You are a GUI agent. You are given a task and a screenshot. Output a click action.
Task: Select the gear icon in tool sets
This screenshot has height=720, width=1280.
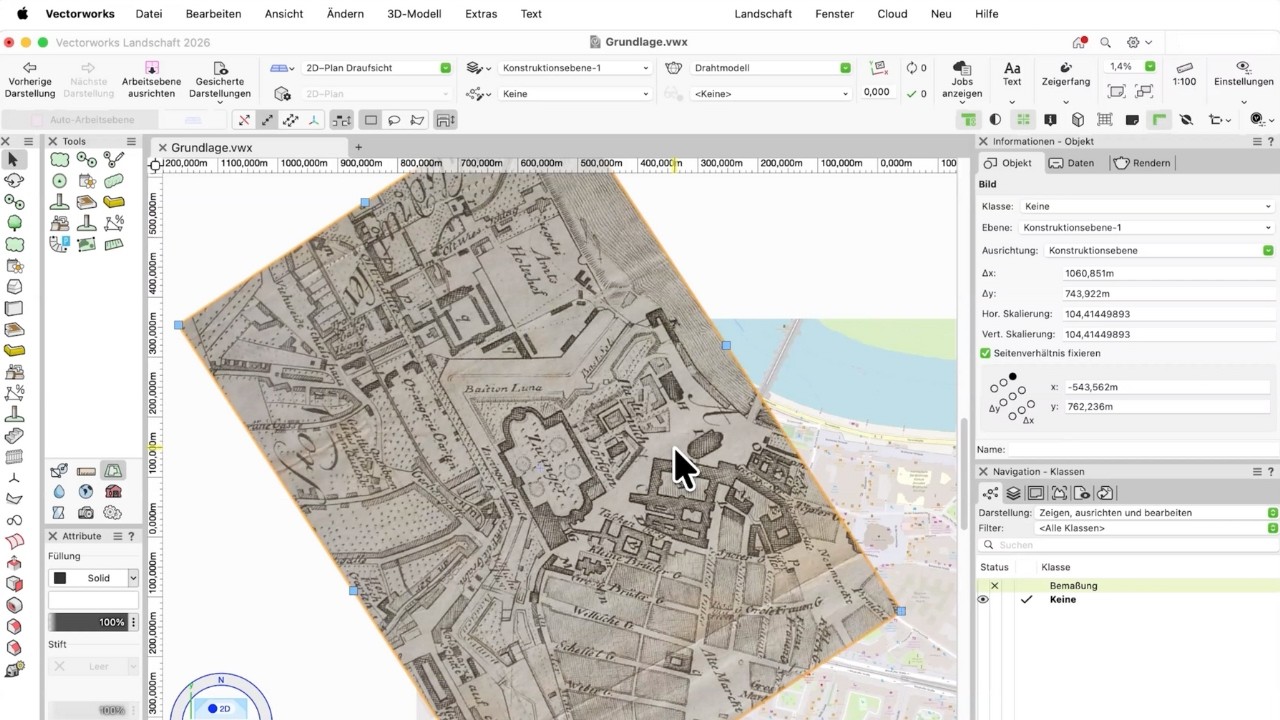pos(113,513)
